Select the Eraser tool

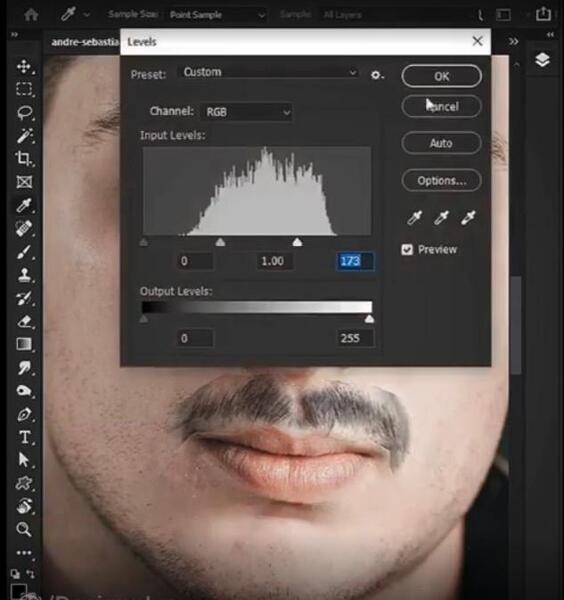24,321
